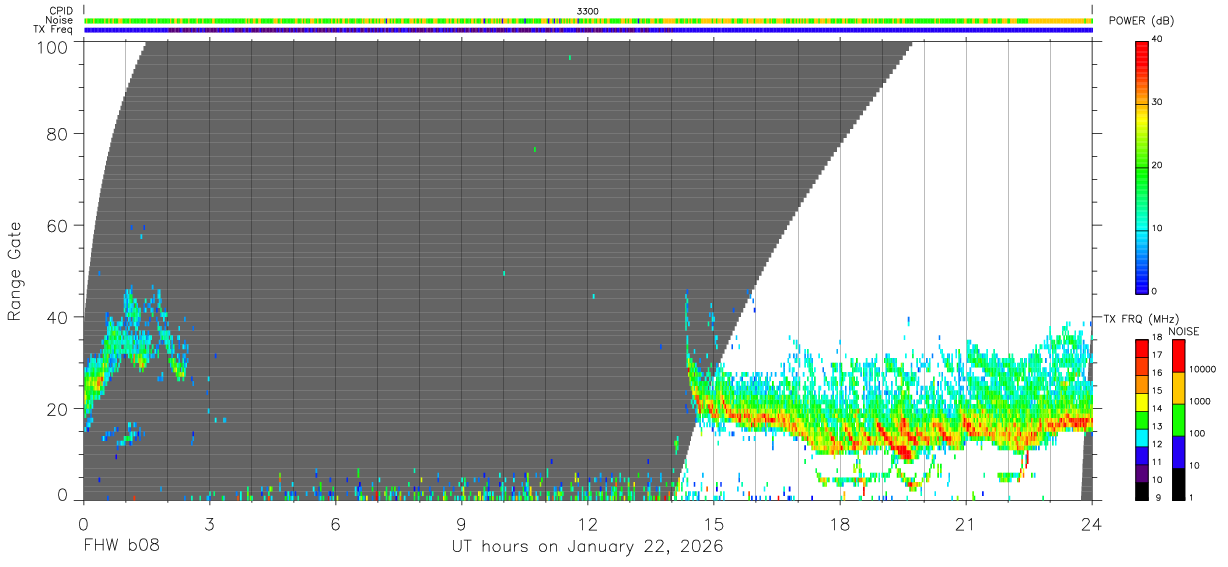1228x567 pixels.
Task: Select the yellow band in the POWER colorbar
Action: 1141,119
